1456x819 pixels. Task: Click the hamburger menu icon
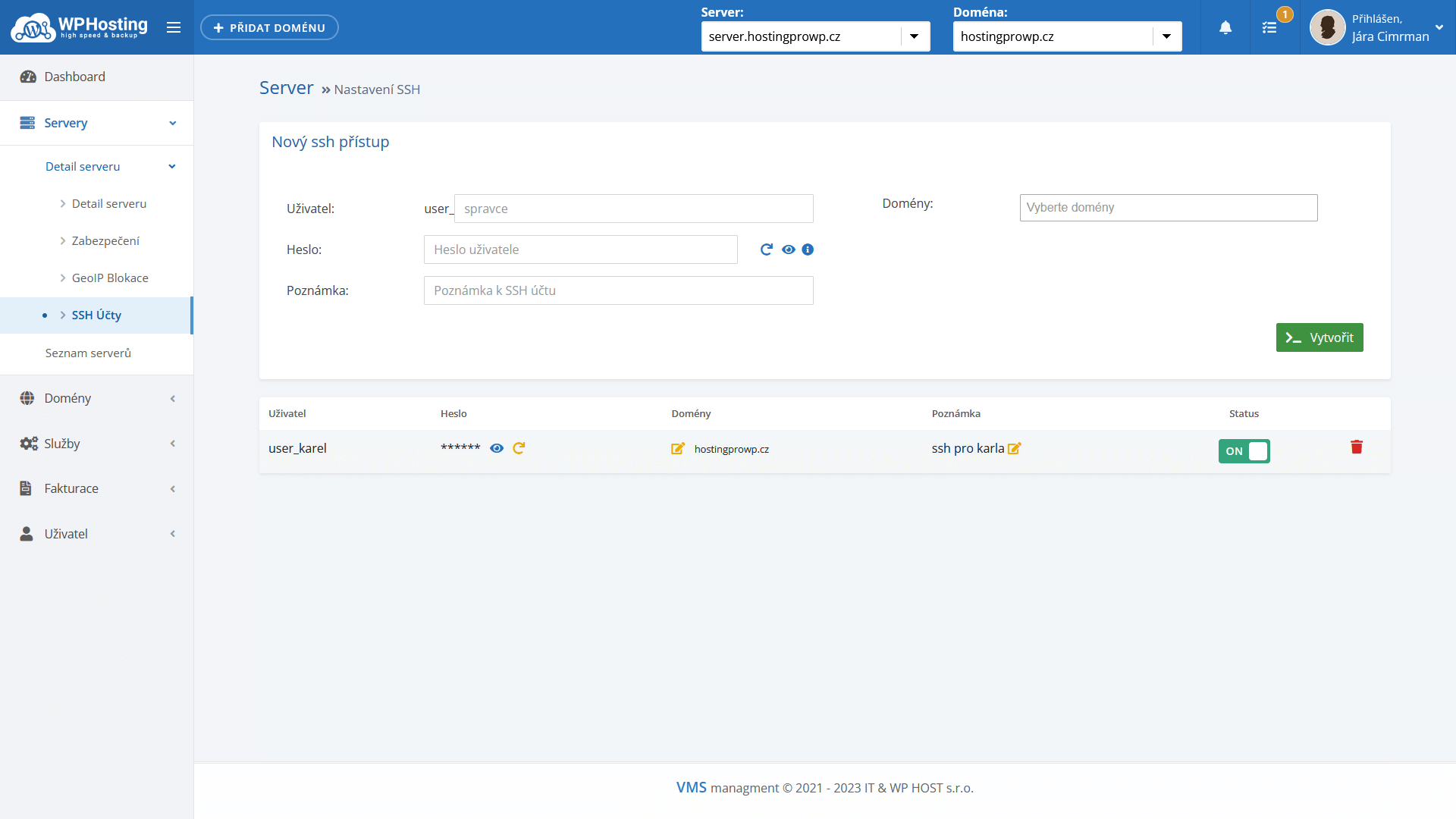(174, 28)
